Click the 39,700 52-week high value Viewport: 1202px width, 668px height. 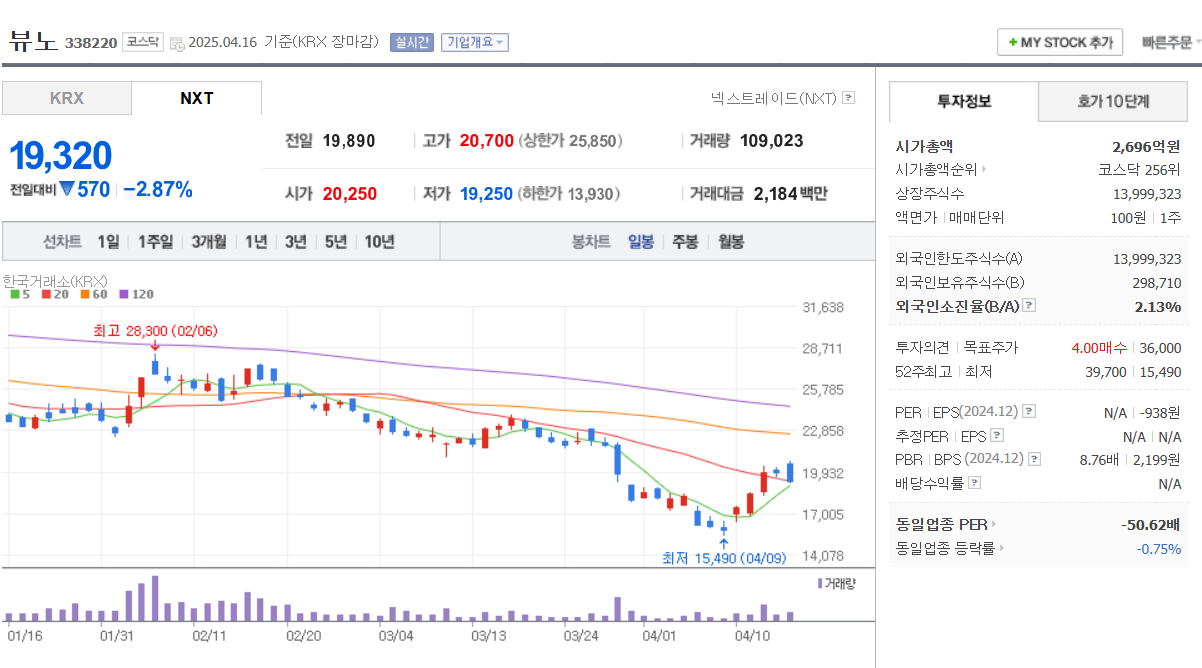coord(1106,371)
